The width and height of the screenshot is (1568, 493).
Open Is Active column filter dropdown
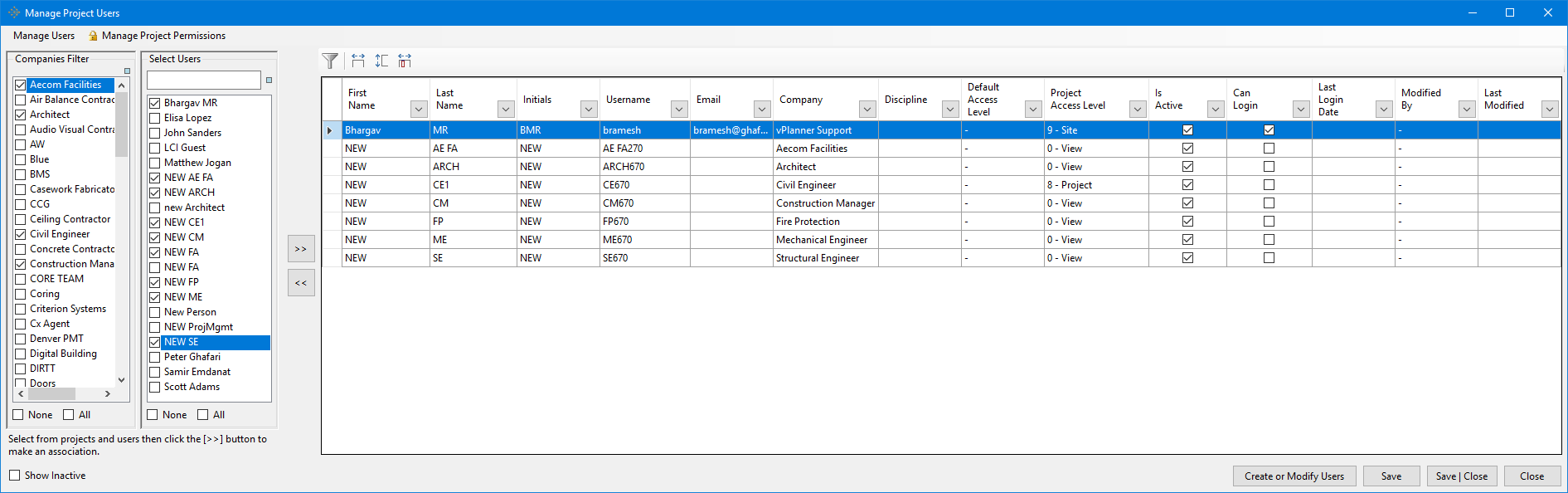pyautogui.click(x=1216, y=109)
